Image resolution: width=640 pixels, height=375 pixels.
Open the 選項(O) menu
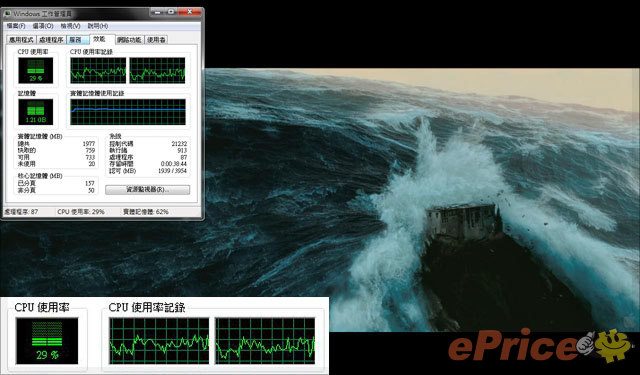[x=43, y=26]
